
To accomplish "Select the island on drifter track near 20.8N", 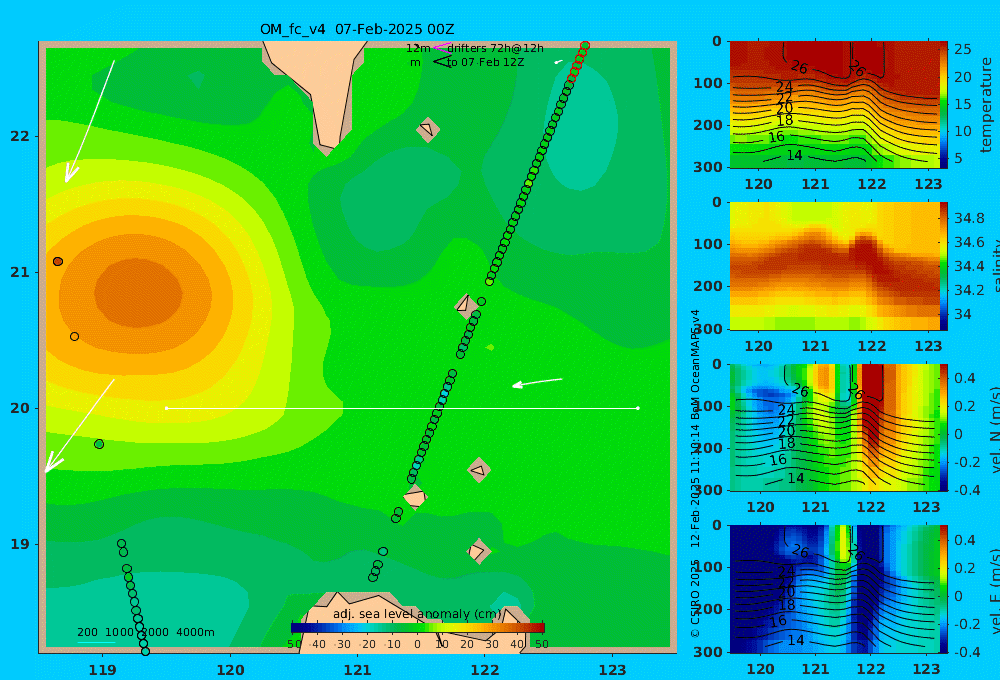I will tap(464, 304).
